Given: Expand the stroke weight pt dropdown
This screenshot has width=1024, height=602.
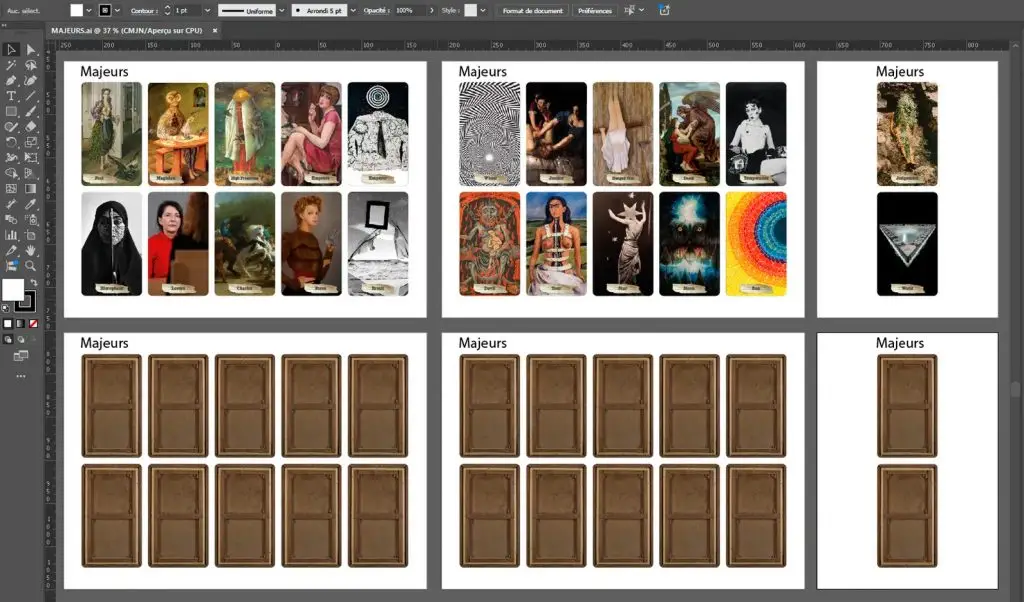Looking at the screenshot, I should (207, 10).
